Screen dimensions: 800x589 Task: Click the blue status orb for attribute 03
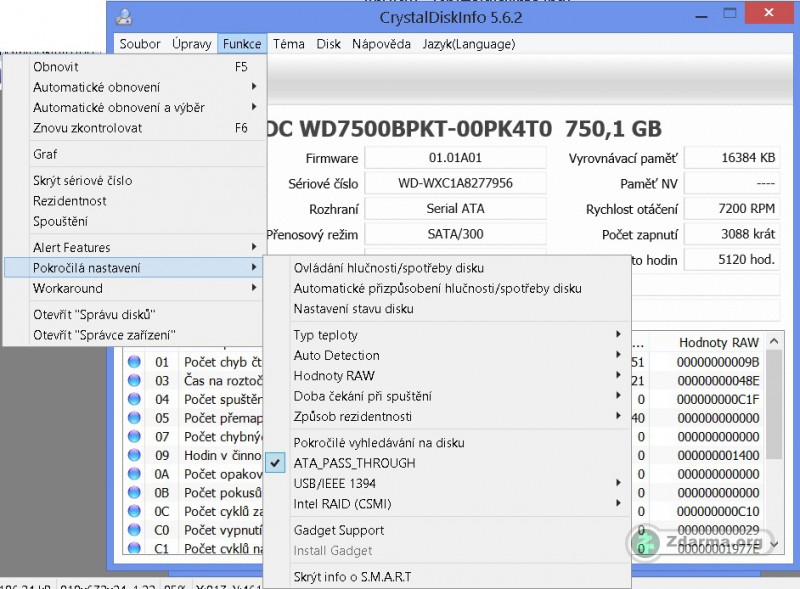point(134,380)
